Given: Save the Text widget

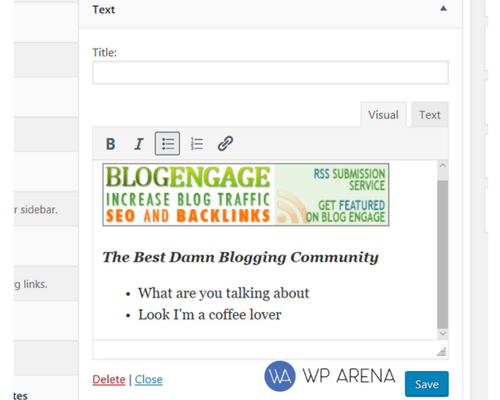Looking at the screenshot, I should coord(427,384).
